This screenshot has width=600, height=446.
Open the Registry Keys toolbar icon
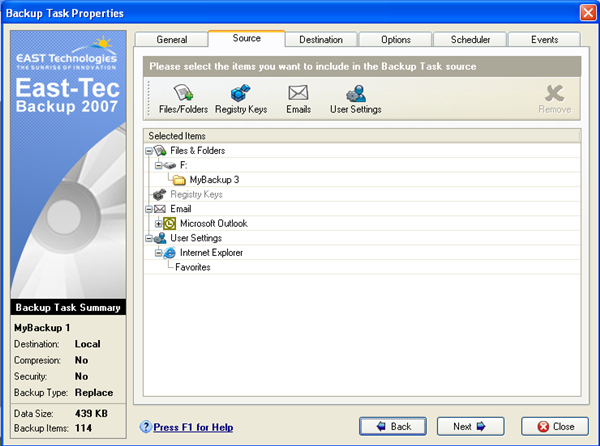pos(241,93)
